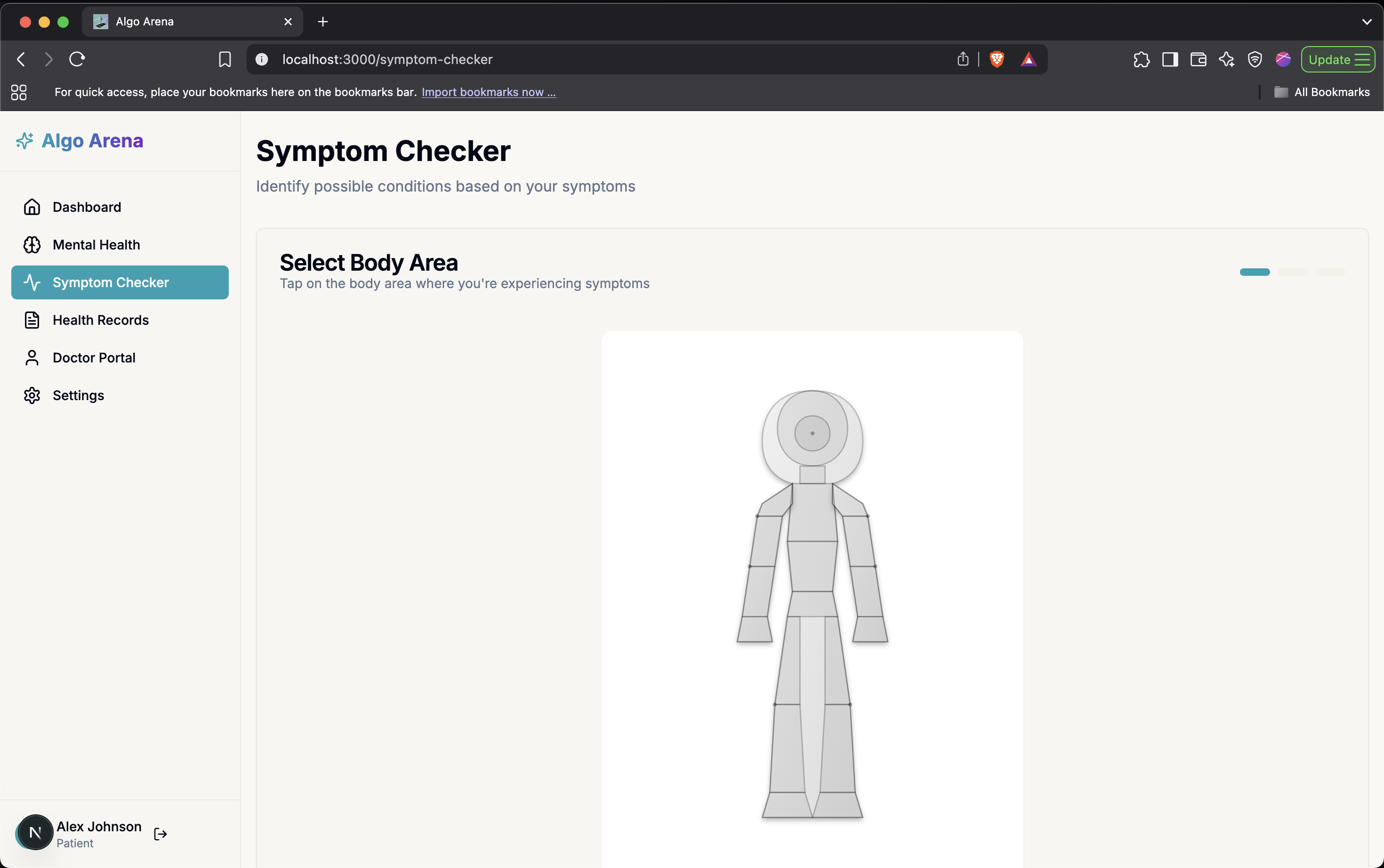The width and height of the screenshot is (1384, 868).
Task: Go to Mental Health in sidebar
Action: [x=97, y=245]
